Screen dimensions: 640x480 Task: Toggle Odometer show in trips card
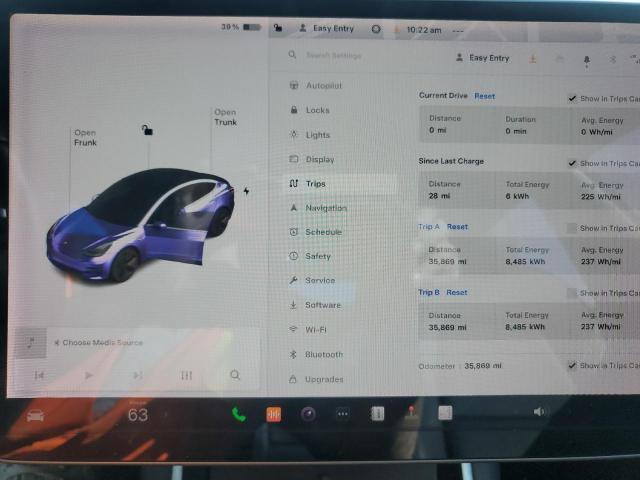572,365
